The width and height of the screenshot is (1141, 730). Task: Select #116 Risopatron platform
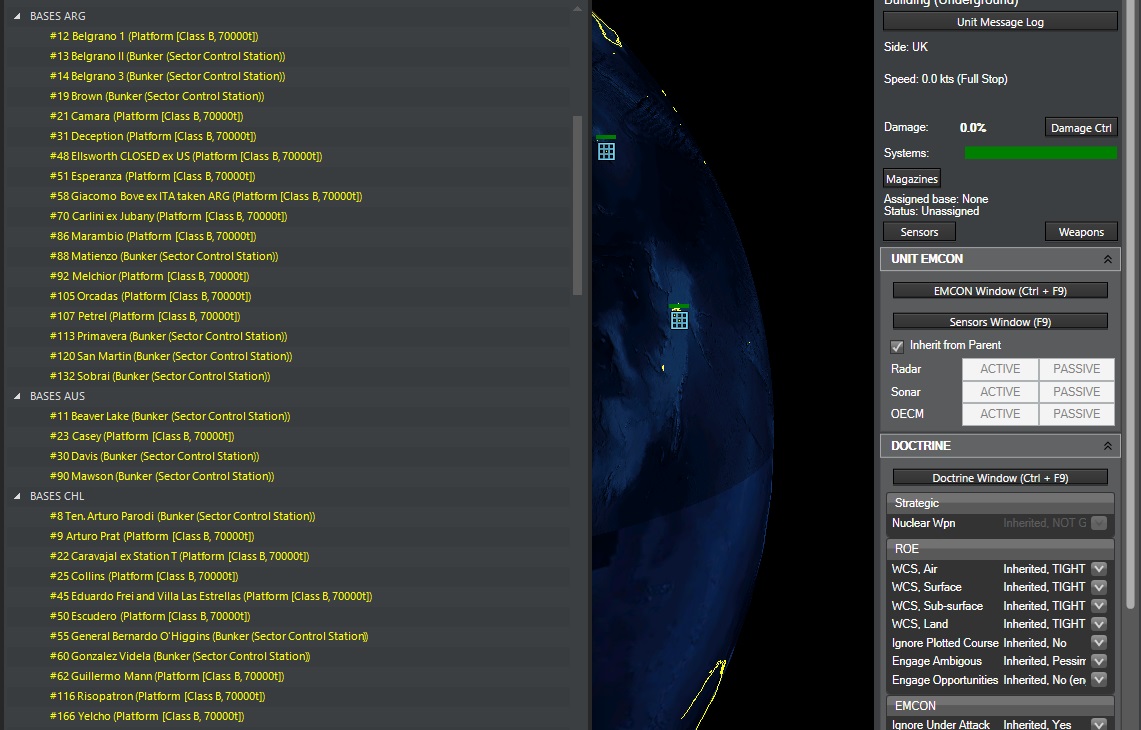157,697
